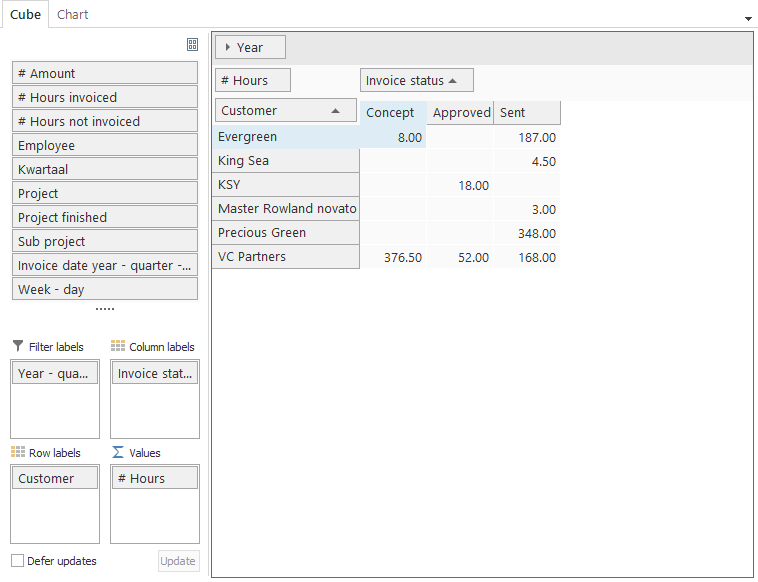
Task: Open the tab list dropdown arrow
Action: (748, 19)
